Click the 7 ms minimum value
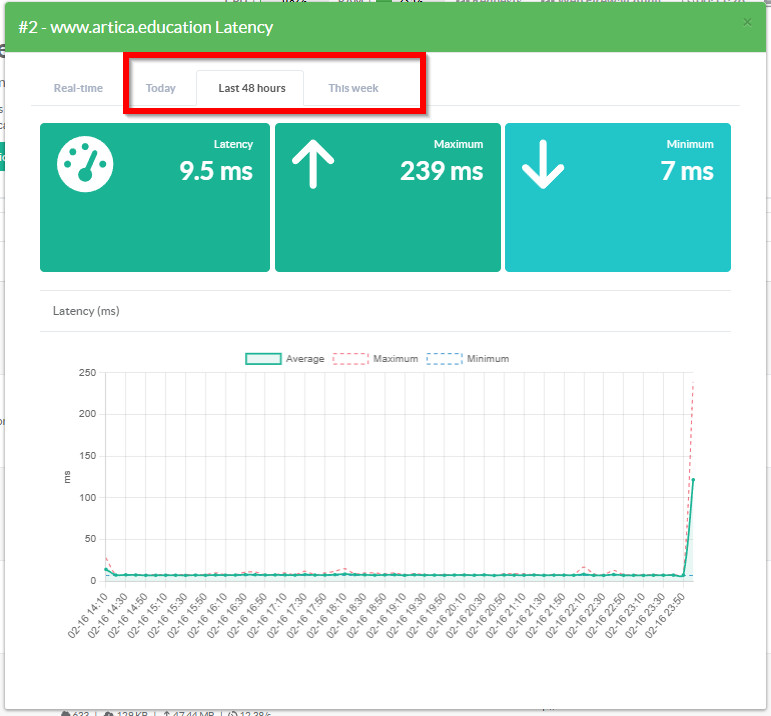Image resolution: width=771 pixels, height=716 pixels. (691, 171)
